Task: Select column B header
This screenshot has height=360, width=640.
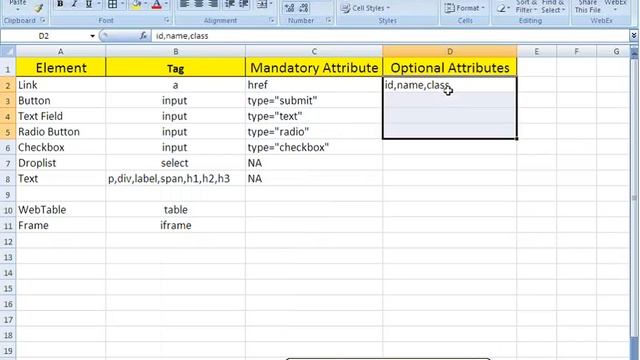Action: (x=176, y=51)
